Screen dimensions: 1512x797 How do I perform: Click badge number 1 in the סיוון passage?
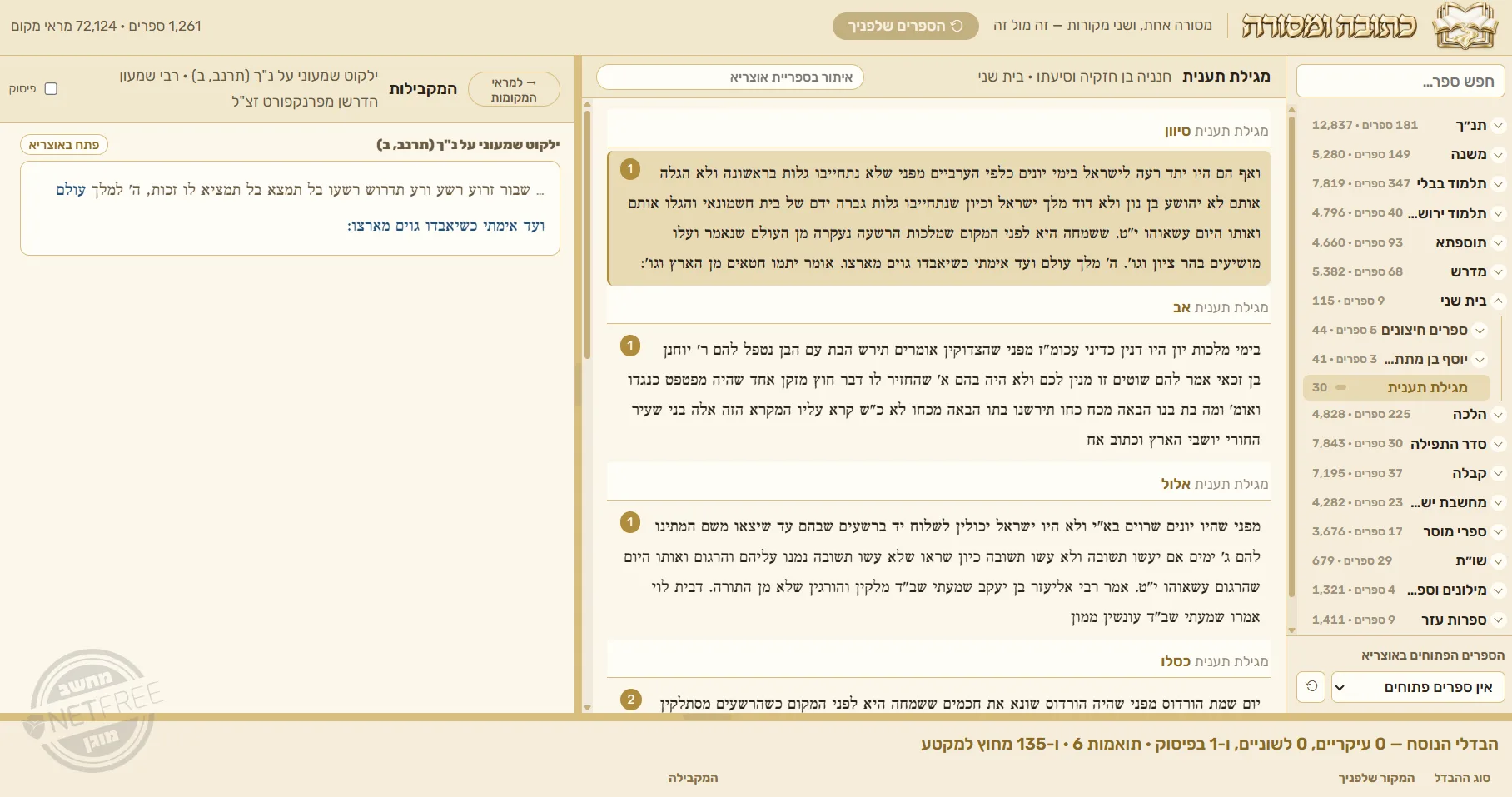[630, 169]
